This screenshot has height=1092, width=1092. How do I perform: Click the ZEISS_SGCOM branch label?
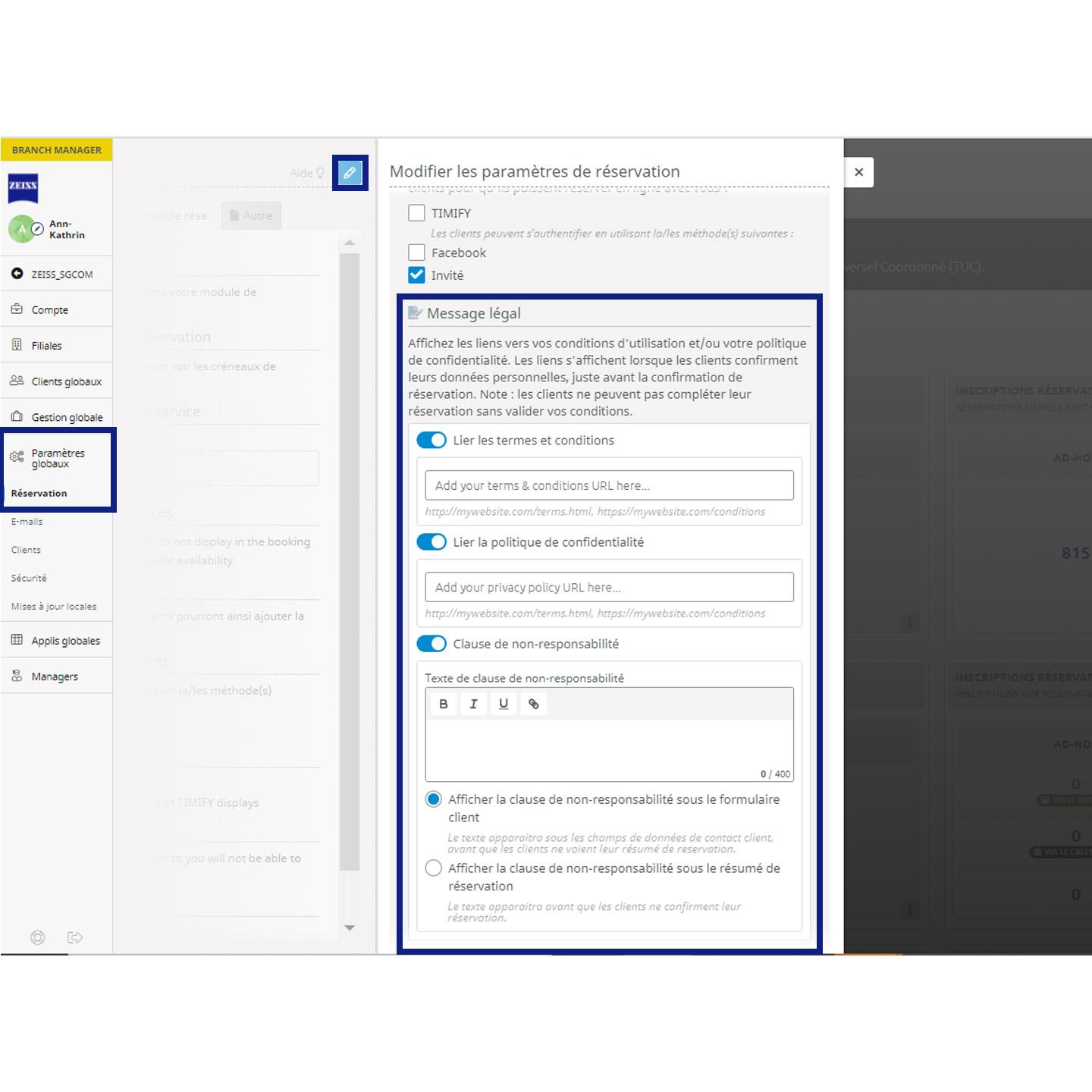point(62,275)
